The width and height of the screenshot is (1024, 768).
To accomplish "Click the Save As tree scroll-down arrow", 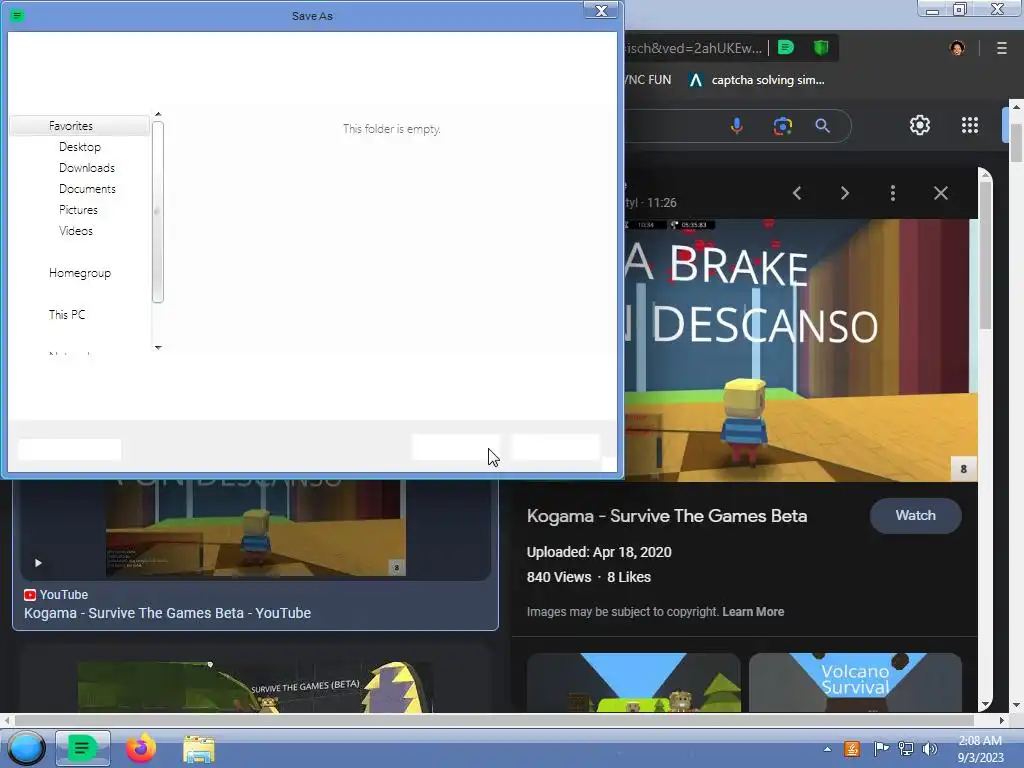I will [158, 347].
